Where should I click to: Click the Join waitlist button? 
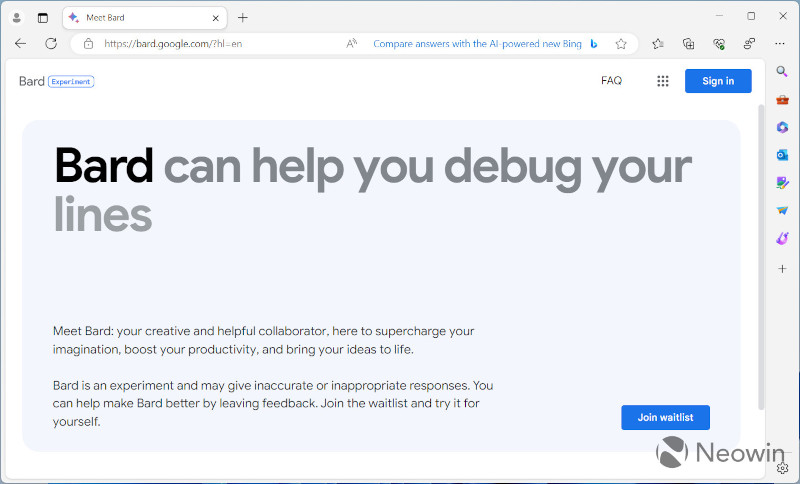665,418
